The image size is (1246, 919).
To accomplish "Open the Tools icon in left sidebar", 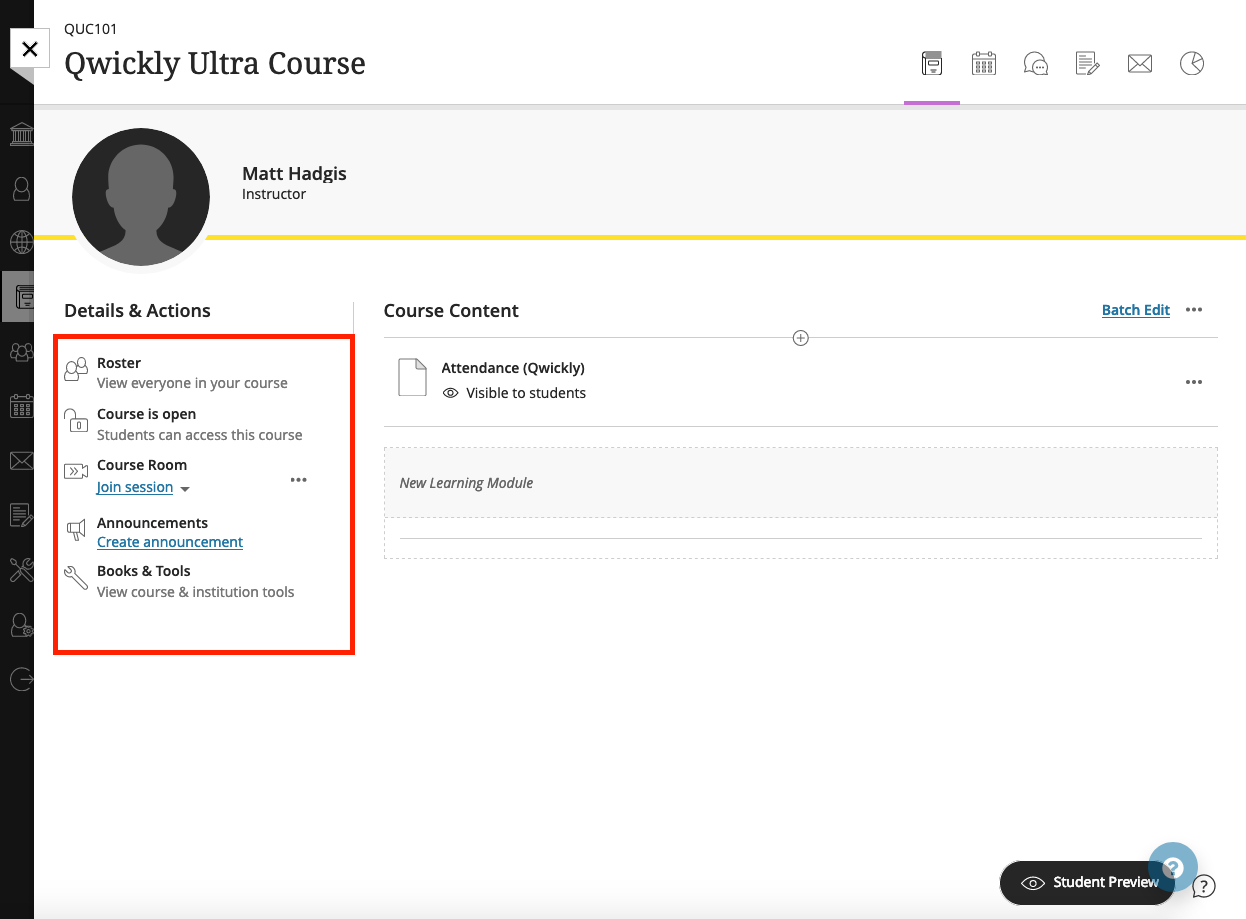I will point(21,569).
